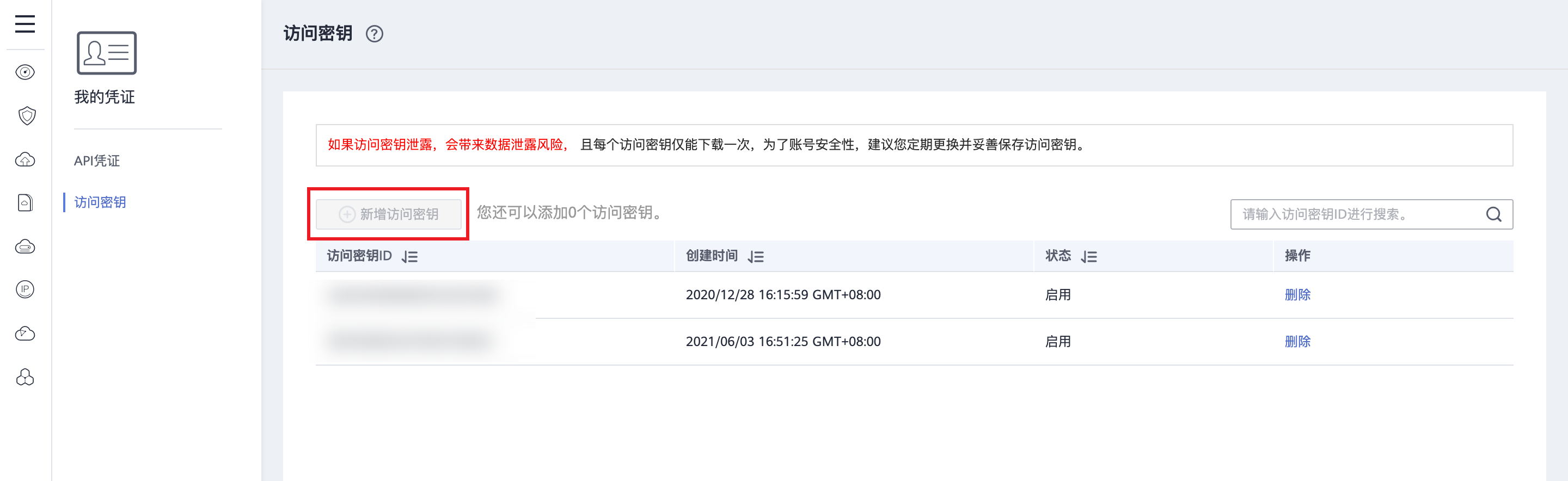Open help icon next to 访问密钥 title

tap(375, 34)
